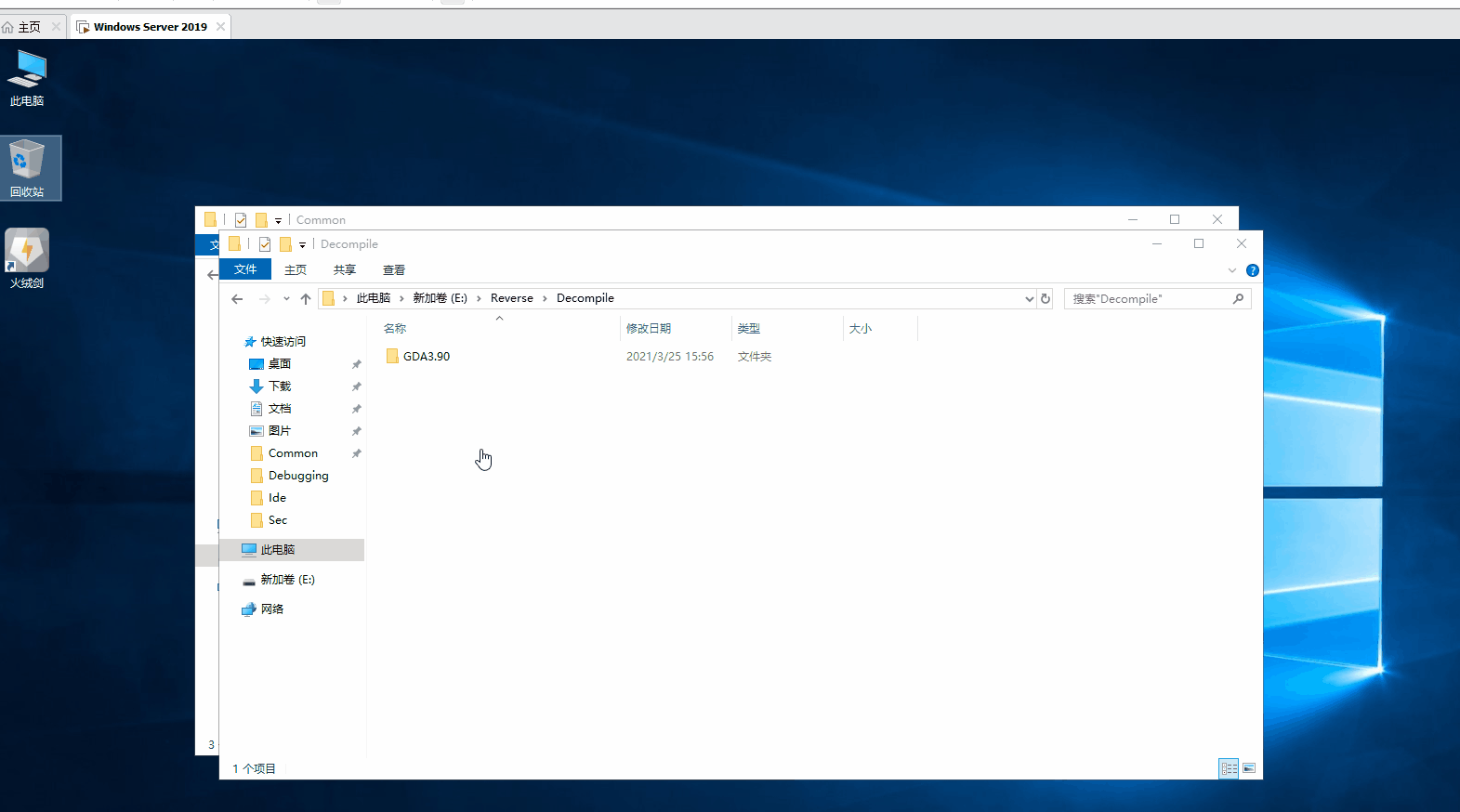Open address bar history dropdown
Viewport: 1460px width, 812px height.
tap(1029, 299)
